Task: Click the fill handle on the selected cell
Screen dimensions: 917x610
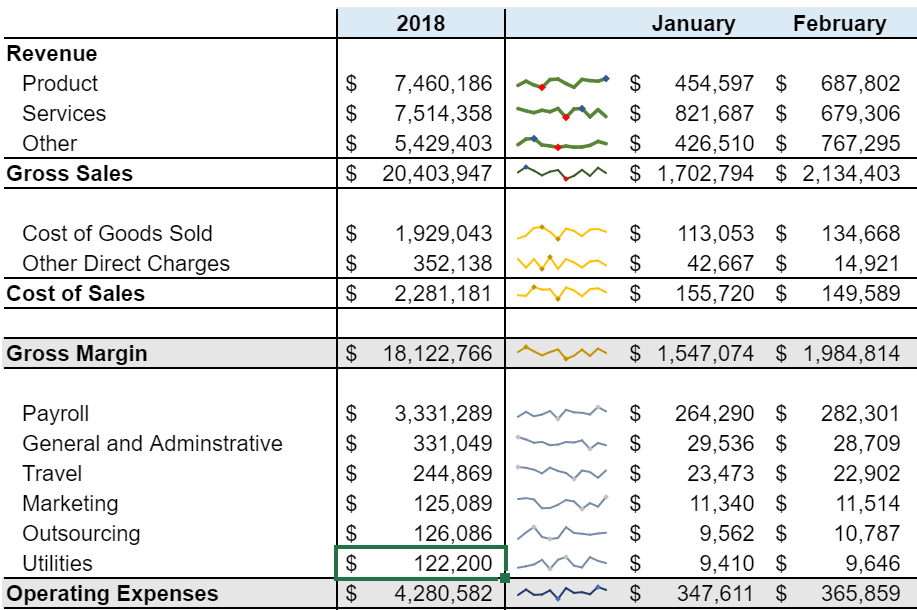Action: coord(506,578)
